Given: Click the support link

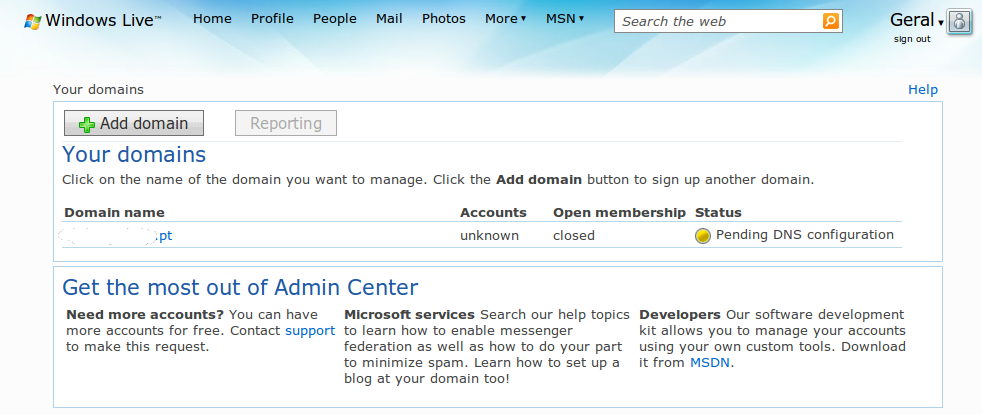Looking at the screenshot, I should [x=310, y=330].
